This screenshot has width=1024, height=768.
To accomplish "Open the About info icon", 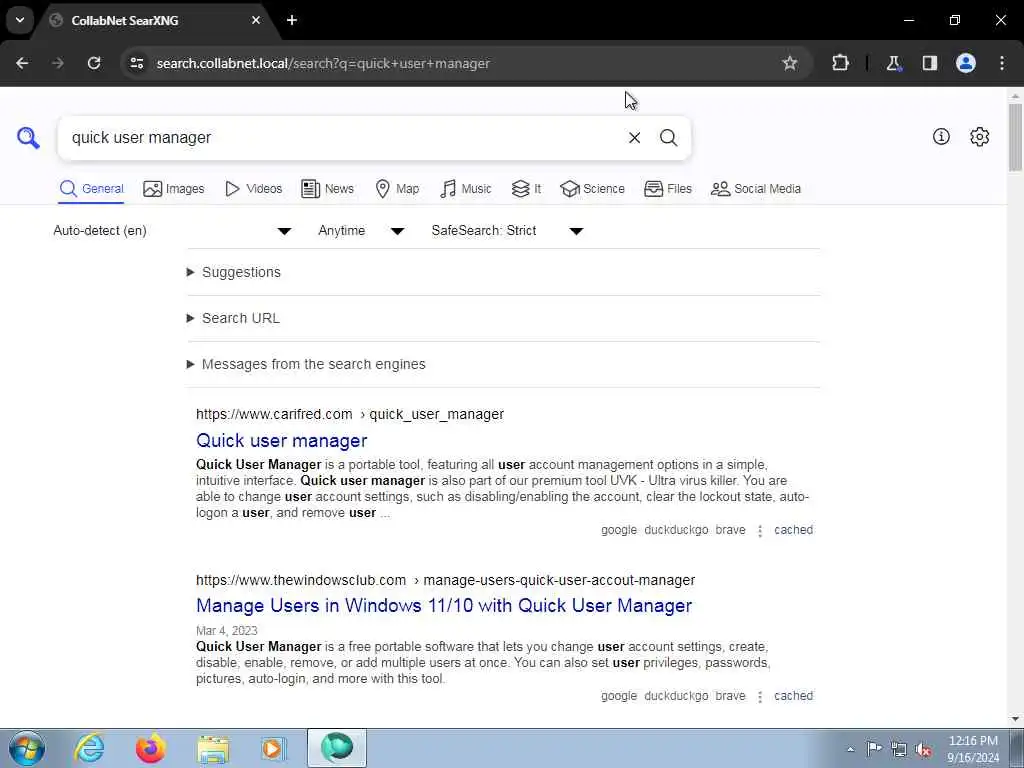I will 941,136.
